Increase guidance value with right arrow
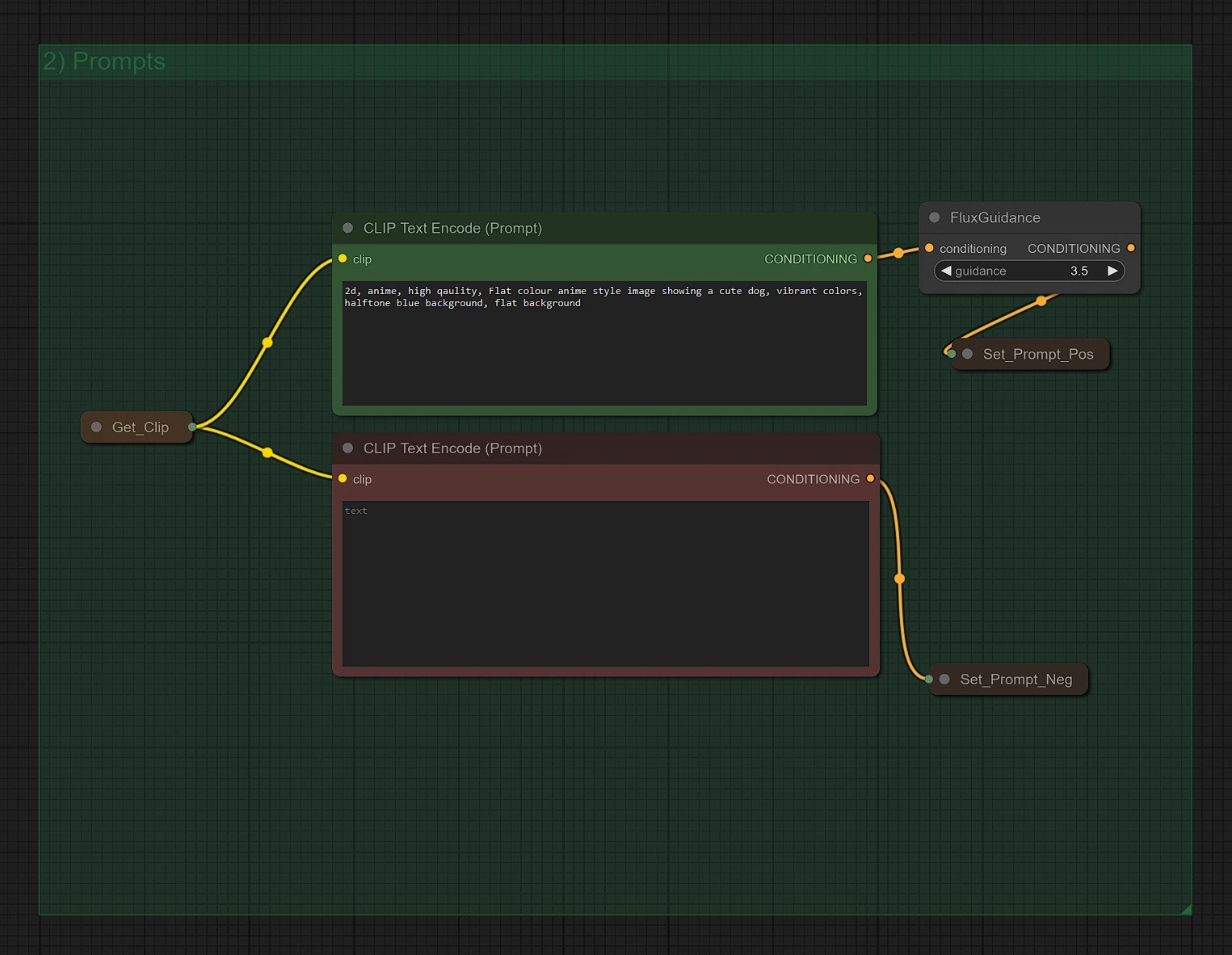Screen dimensions: 1232x955 pos(1112,271)
